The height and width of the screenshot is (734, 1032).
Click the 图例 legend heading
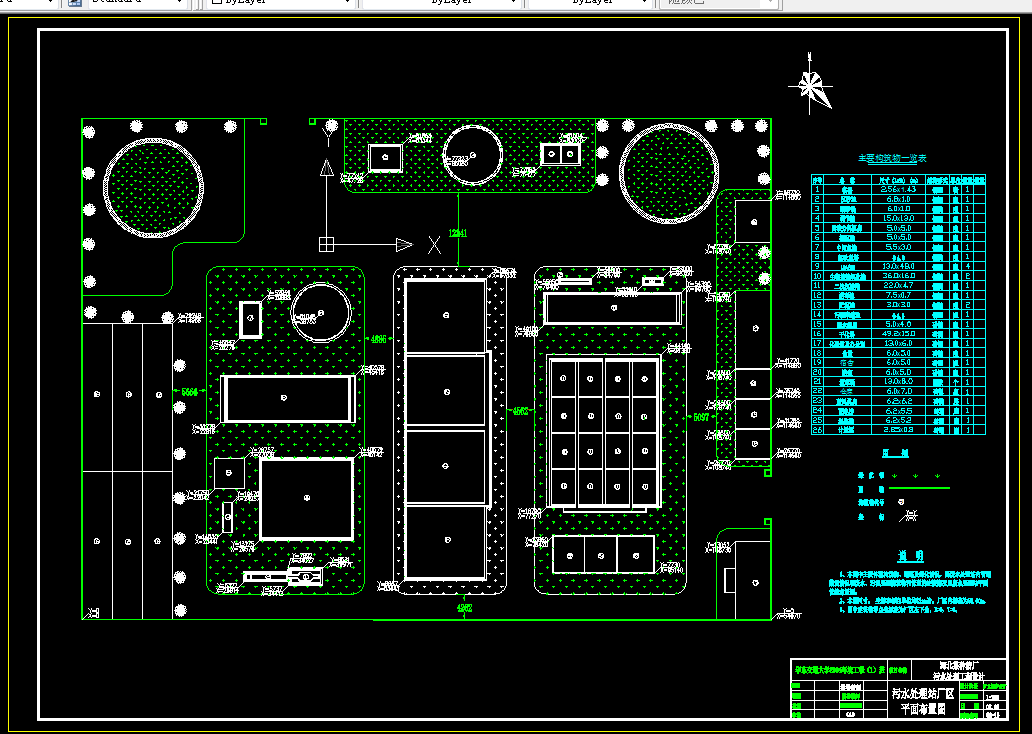(895, 454)
